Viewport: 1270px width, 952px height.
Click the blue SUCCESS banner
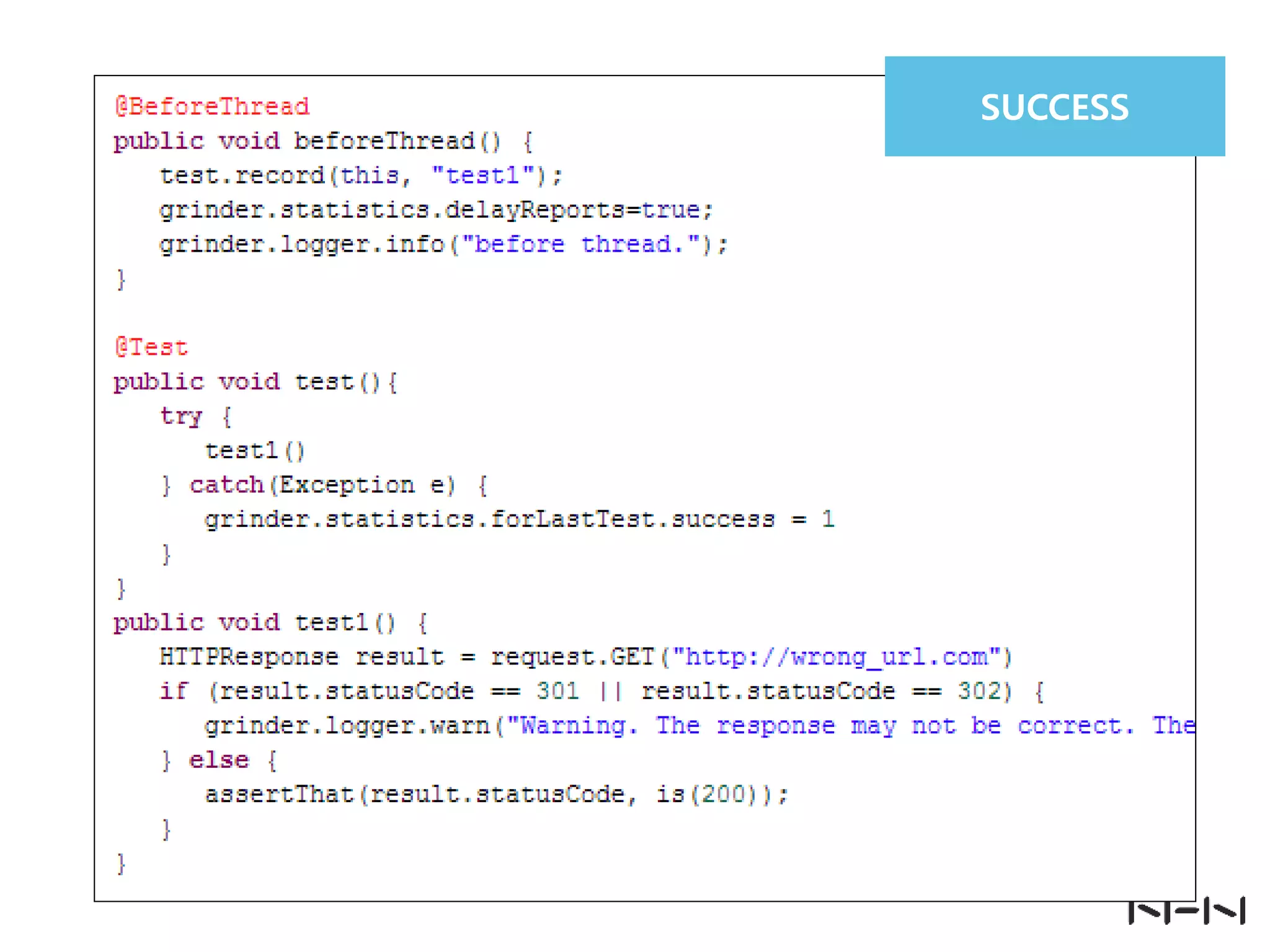(x=1054, y=107)
